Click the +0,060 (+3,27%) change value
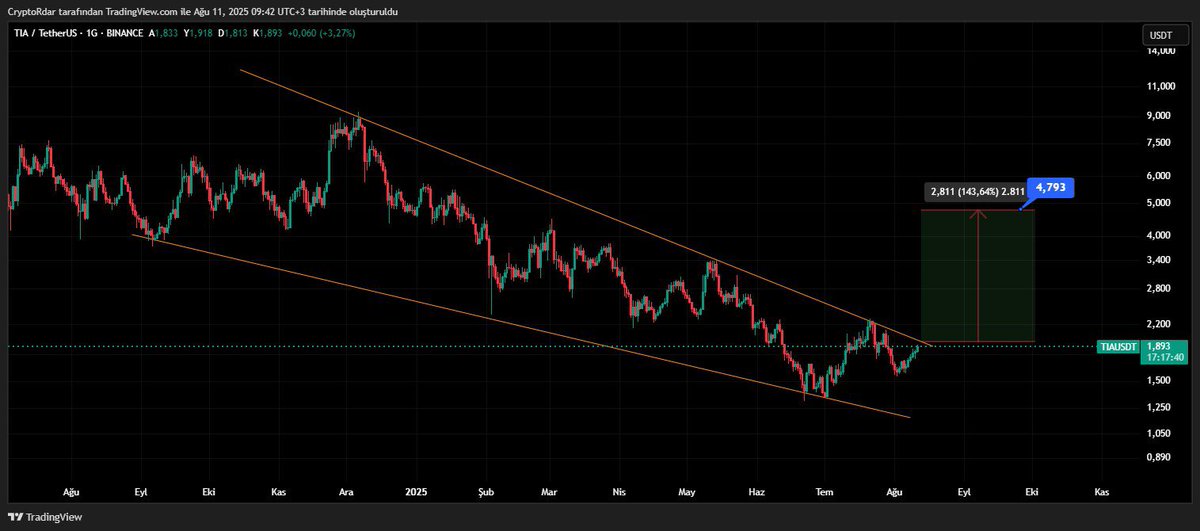The width and height of the screenshot is (1200, 531). point(322,33)
